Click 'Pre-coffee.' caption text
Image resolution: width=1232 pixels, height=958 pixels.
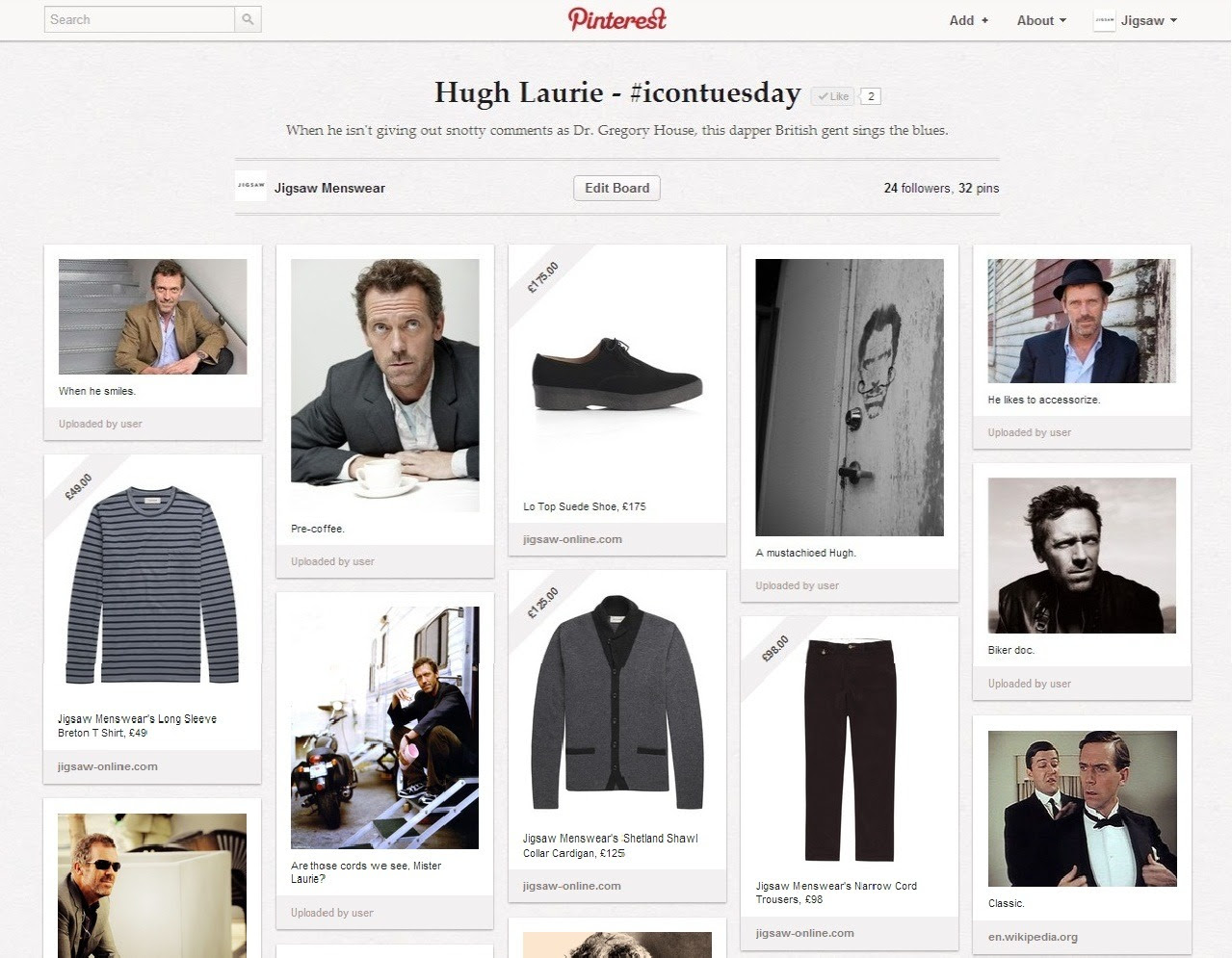pos(318,529)
